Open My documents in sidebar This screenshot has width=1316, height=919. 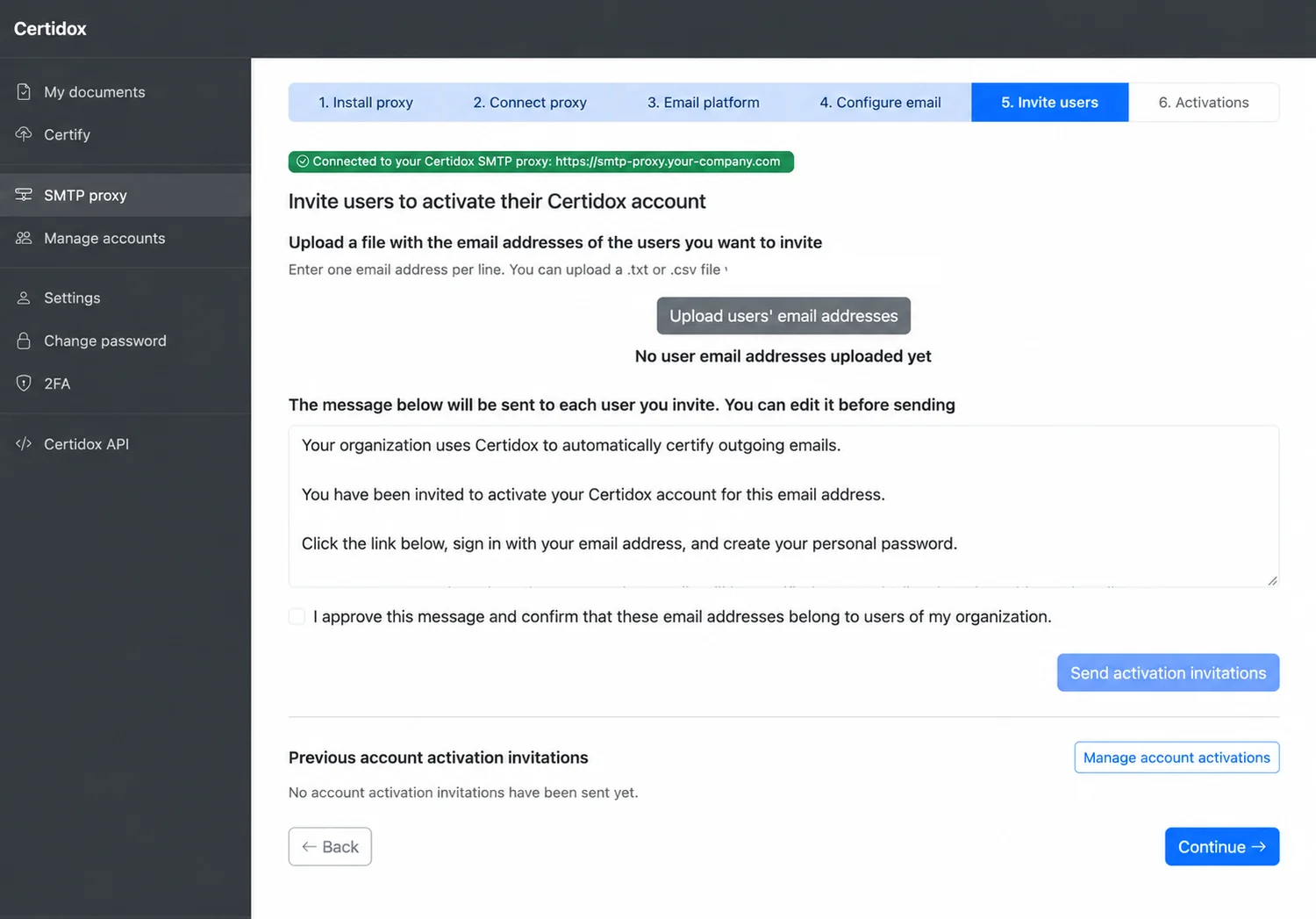click(x=125, y=91)
